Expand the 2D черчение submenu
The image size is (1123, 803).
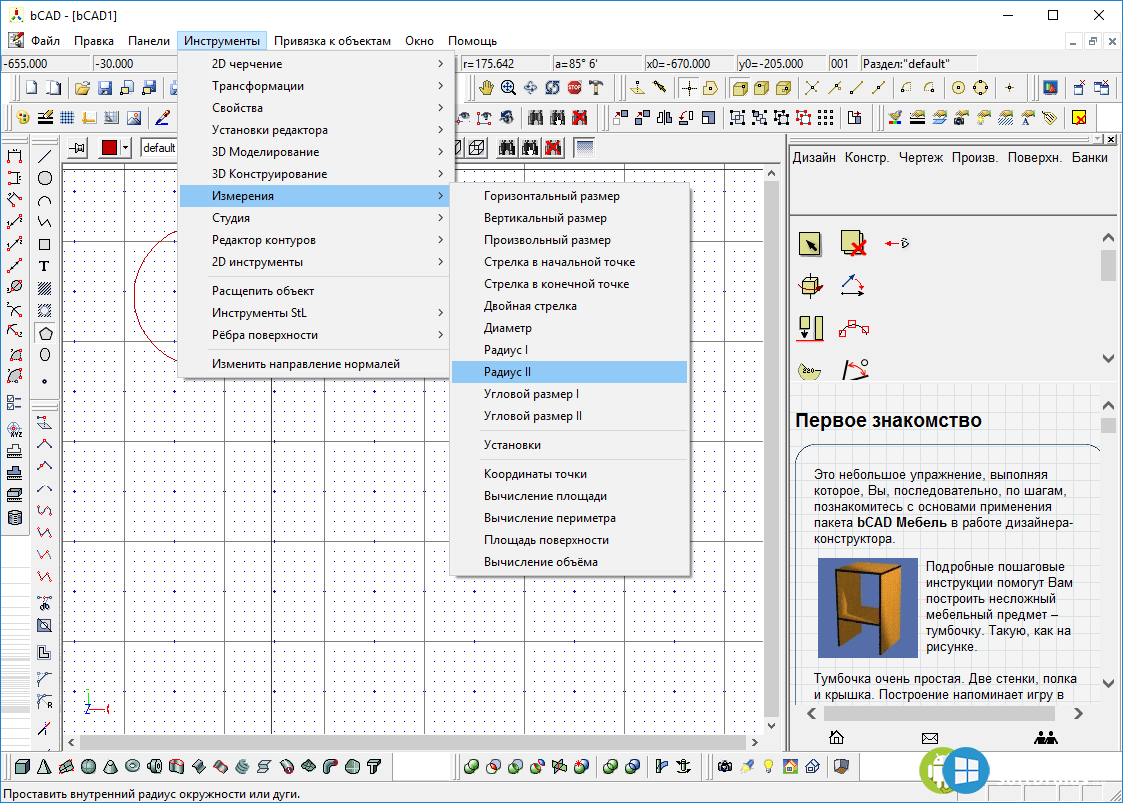(316, 64)
